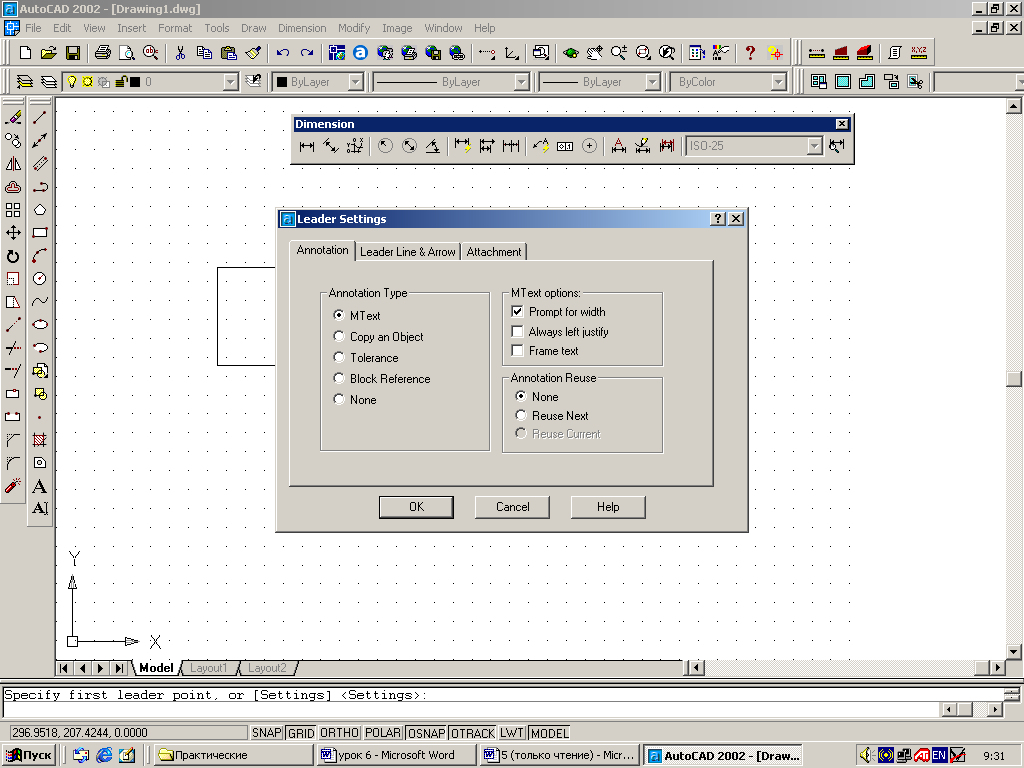Switch to the Layout1 tab

208,667
